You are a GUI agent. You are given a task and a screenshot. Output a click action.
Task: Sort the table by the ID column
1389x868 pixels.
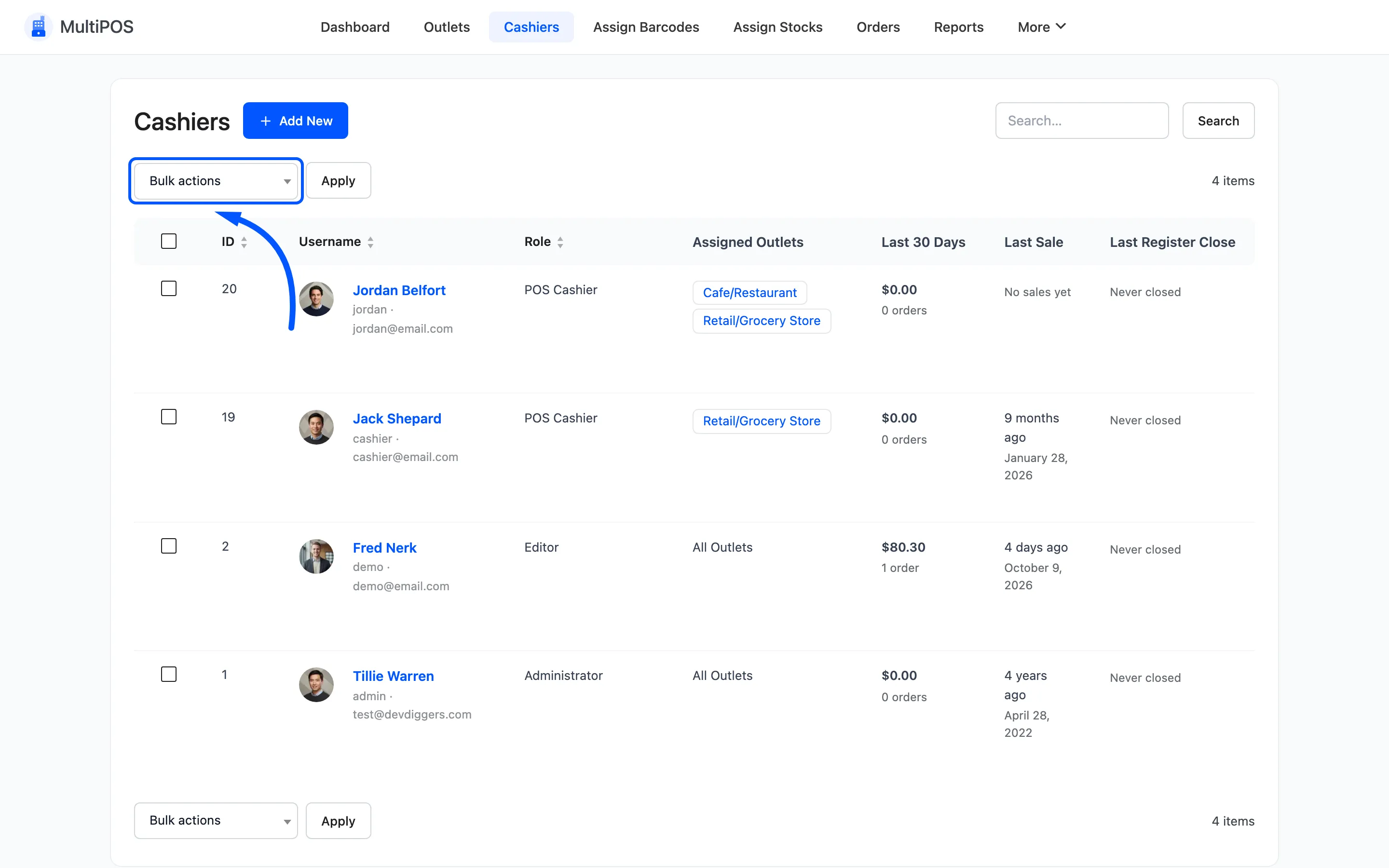click(234, 242)
